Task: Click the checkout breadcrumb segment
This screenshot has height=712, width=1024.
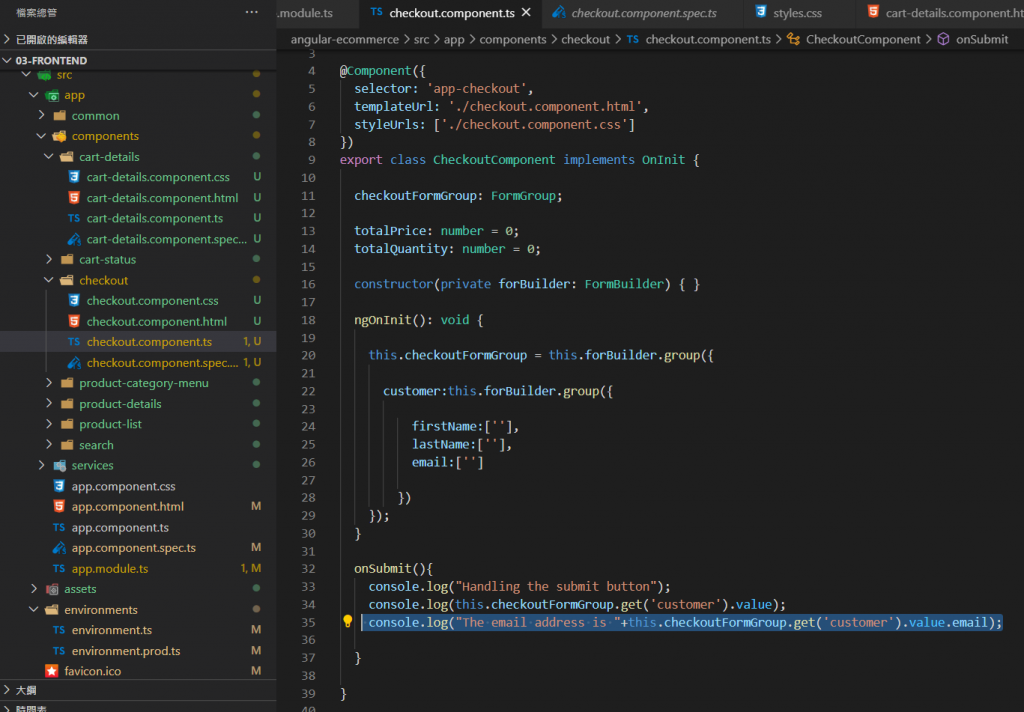Action: (585, 39)
